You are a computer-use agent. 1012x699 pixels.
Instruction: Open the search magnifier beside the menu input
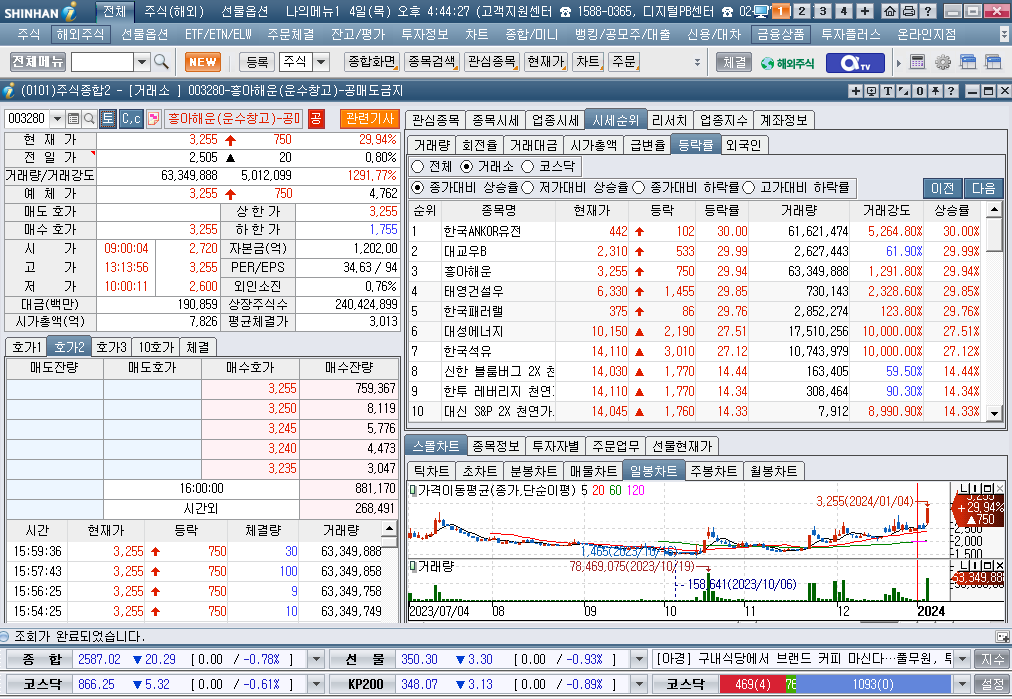point(161,62)
